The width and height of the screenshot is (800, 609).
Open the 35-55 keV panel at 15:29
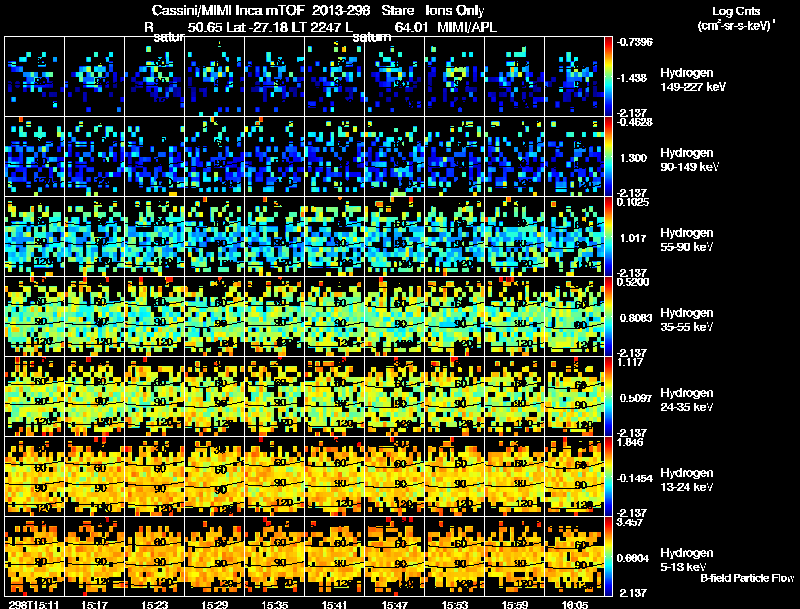[x=214, y=317]
